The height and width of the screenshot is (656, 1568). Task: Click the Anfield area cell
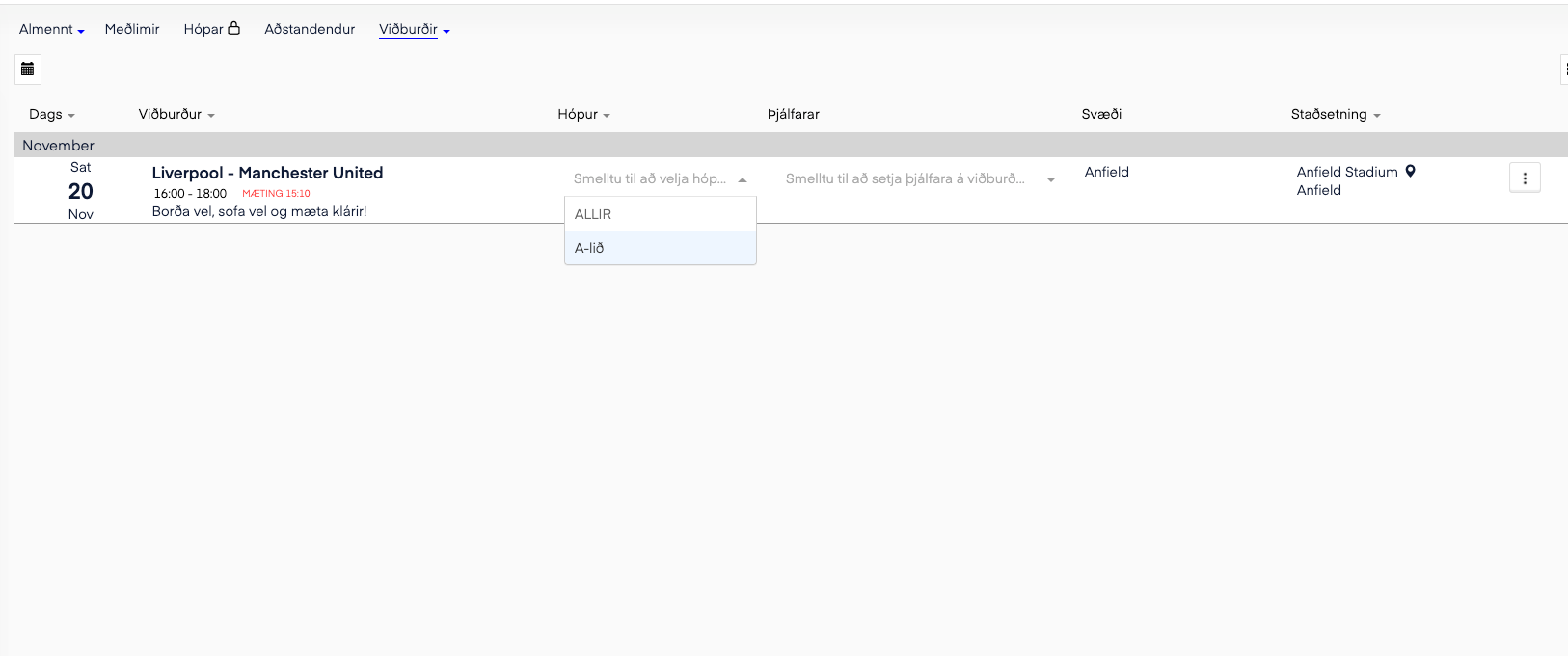pyautogui.click(x=1107, y=172)
